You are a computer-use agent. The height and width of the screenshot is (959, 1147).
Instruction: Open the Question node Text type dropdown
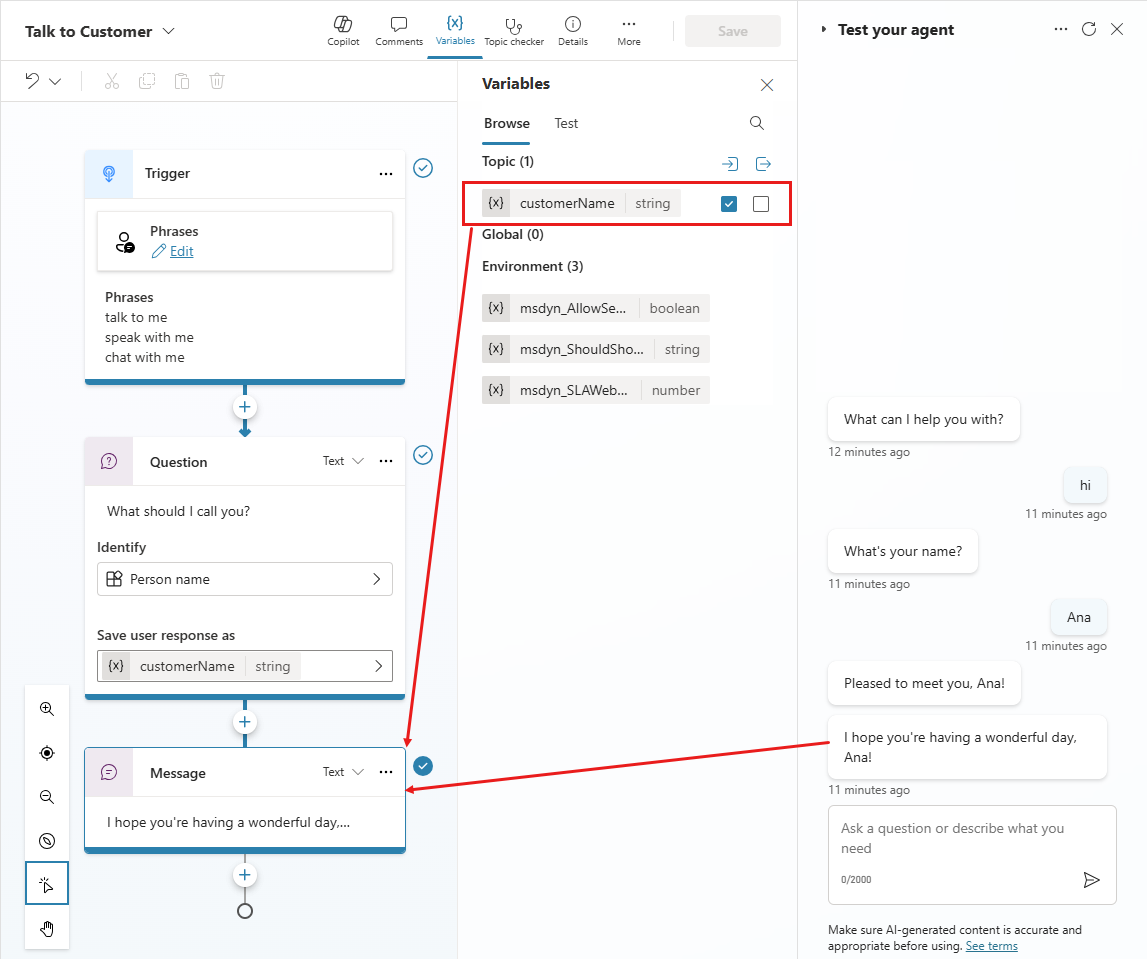pyautogui.click(x=343, y=461)
